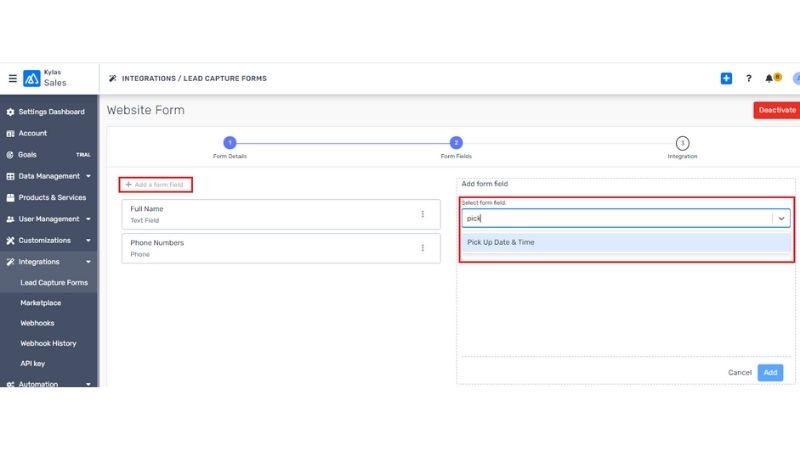
Task: Click the Account building icon
Action: 10,133
